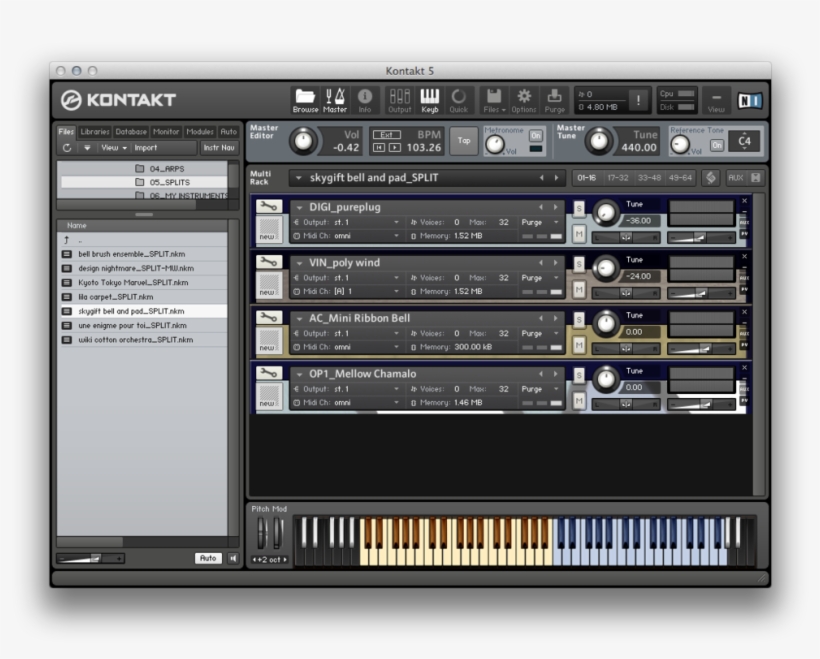This screenshot has height=659, width=820.
Task: Open the Quick-load menu icon
Action: pyautogui.click(x=460, y=97)
